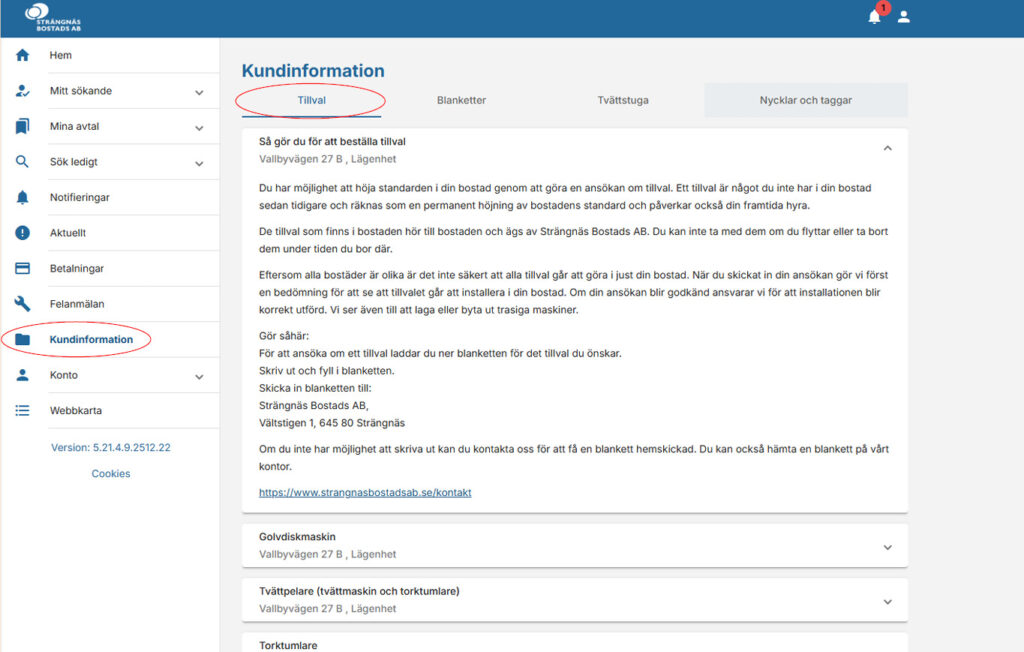Open the strangnasbostadsab.se kontakt link
The width and height of the screenshot is (1024, 652).
click(x=366, y=492)
